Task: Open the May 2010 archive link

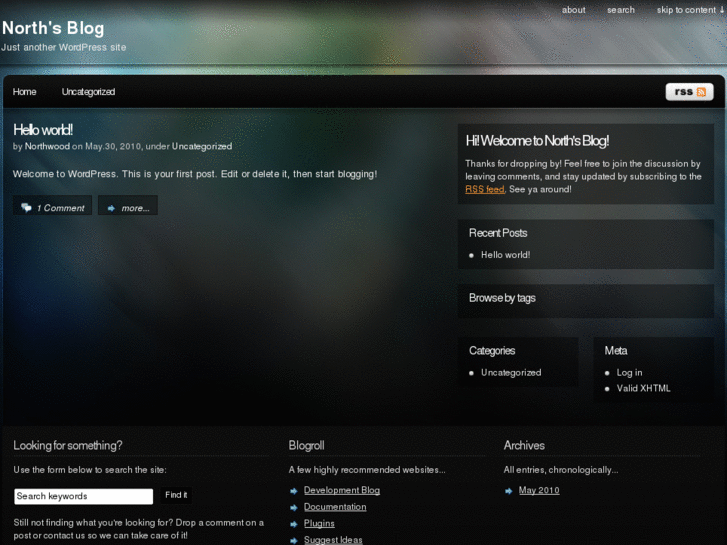Action: pyautogui.click(x=539, y=490)
